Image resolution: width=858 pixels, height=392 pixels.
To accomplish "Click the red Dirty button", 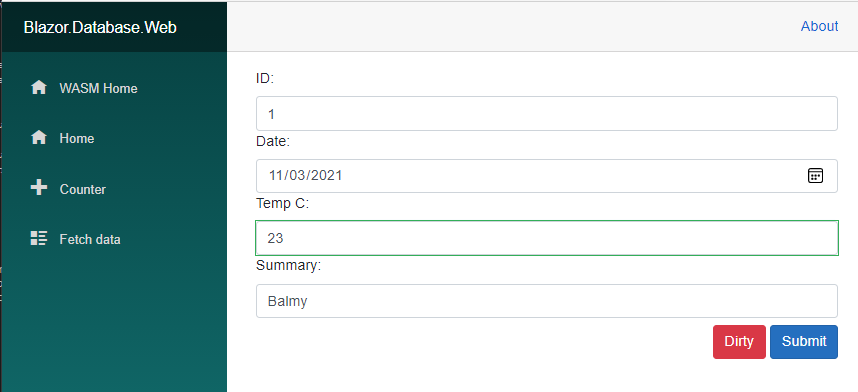I will click(x=739, y=342).
